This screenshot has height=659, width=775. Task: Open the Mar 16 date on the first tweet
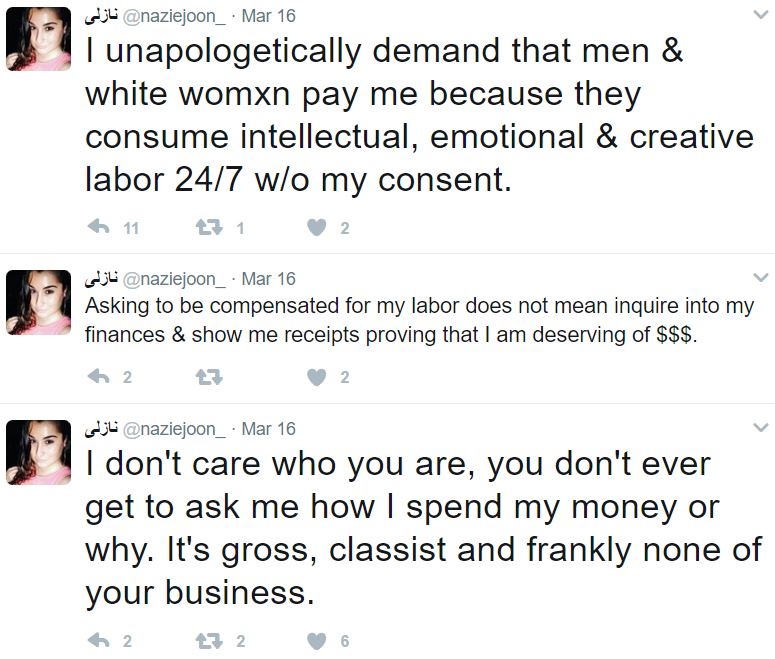268,17
